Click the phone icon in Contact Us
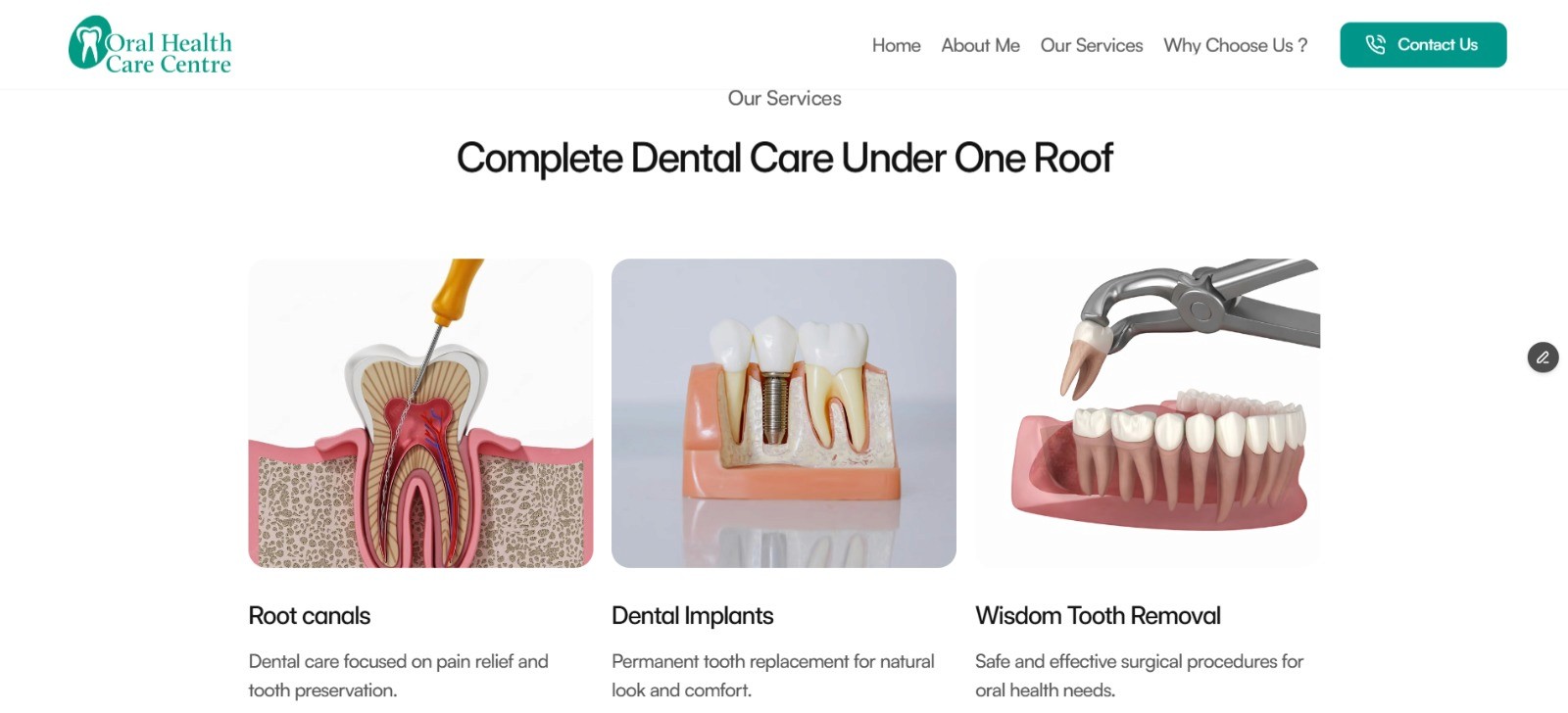This screenshot has height=713, width=1568. click(1375, 45)
